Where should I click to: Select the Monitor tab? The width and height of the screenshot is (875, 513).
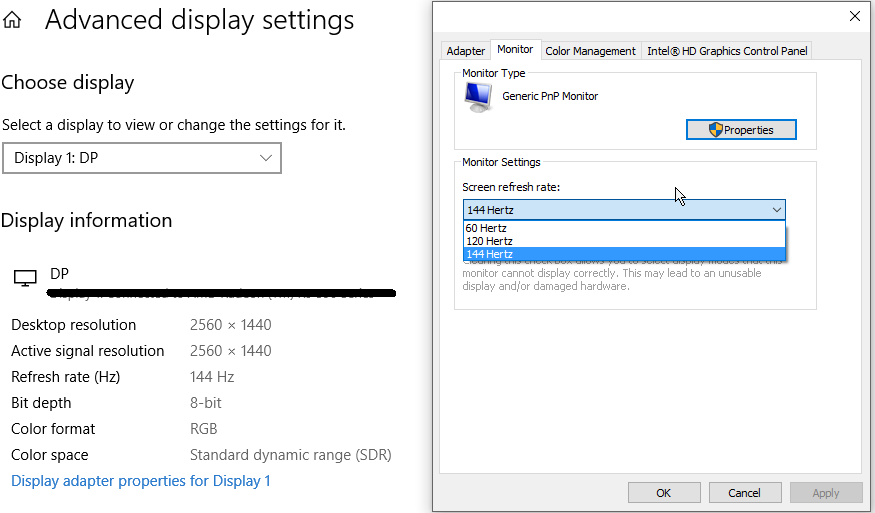(x=515, y=50)
